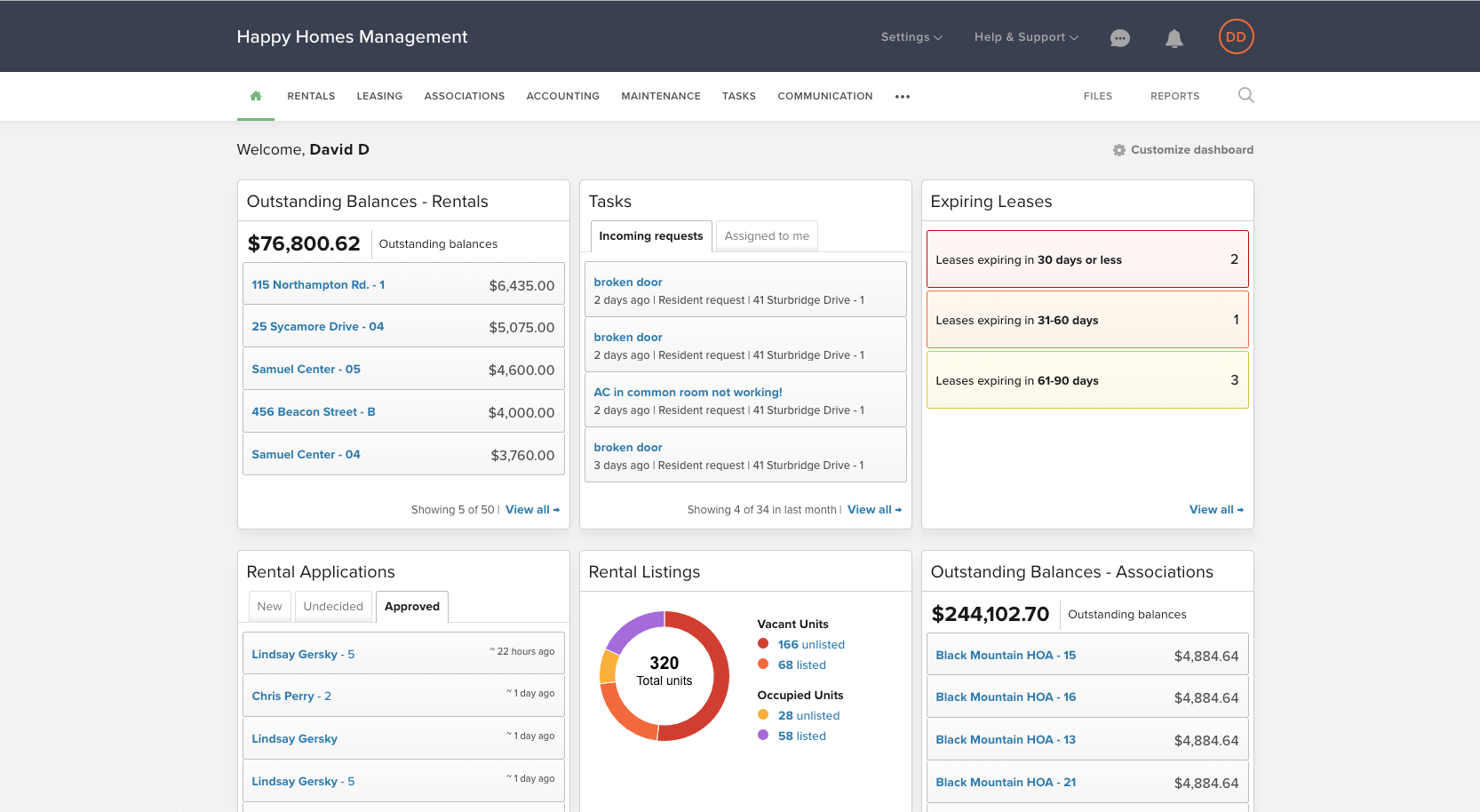Expand the Settings dropdown

pyautogui.click(x=911, y=37)
